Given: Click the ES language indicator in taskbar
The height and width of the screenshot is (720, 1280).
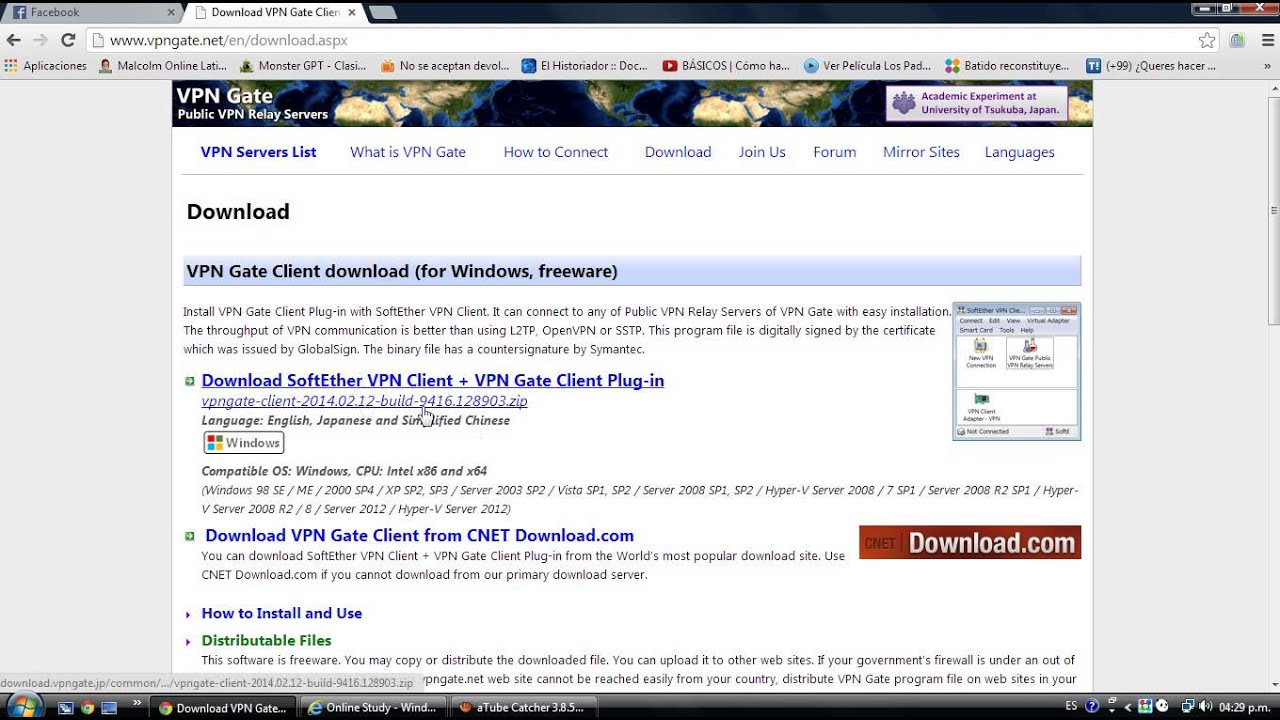Looking at the screenshot, I should tap(1071, 706).
